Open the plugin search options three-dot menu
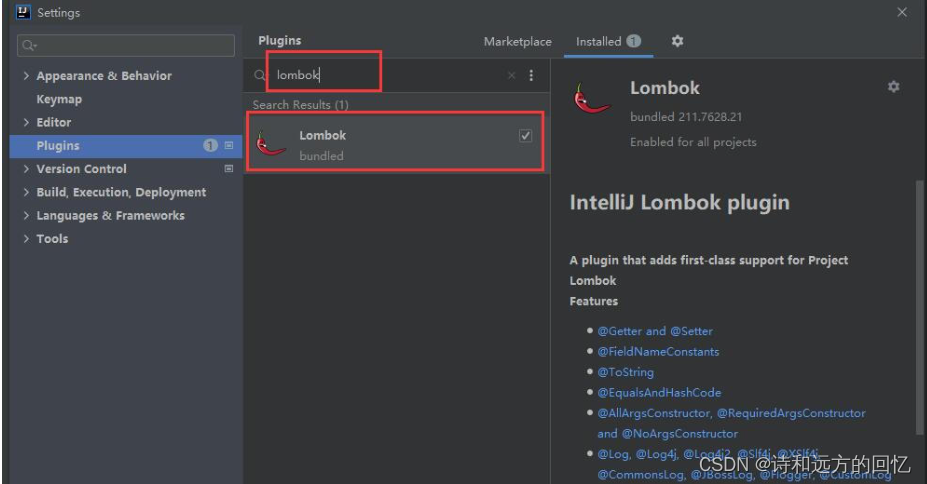The height and width of the screenshot is (484, 927). [x=531, y=75]
